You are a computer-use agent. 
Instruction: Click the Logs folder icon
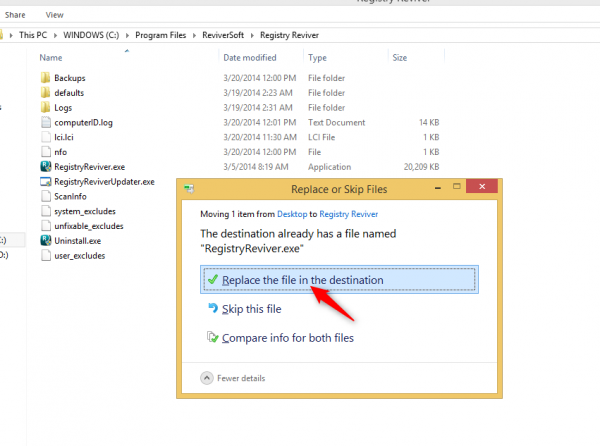tap(45, 107)
